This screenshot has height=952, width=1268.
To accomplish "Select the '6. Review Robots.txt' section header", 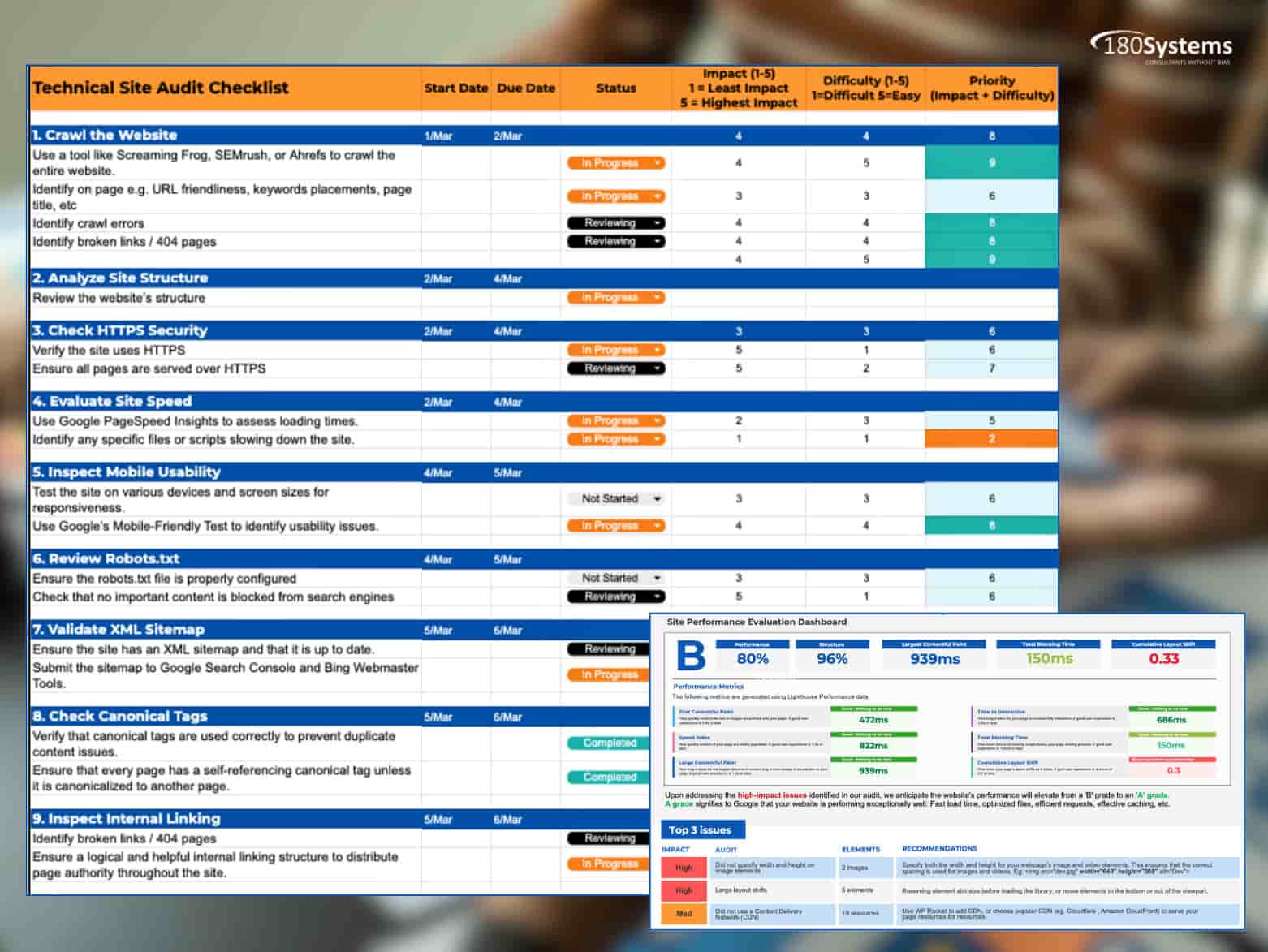I will [x=106, y=559].
